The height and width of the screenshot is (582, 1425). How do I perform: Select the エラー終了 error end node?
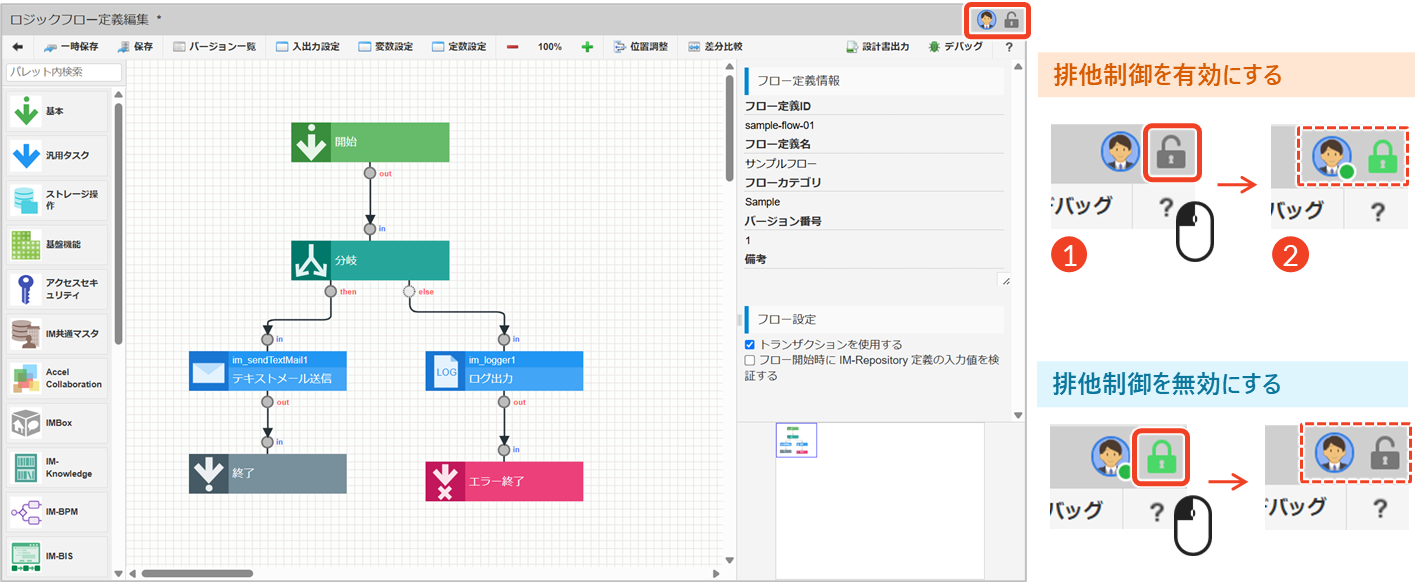(504, 481)
